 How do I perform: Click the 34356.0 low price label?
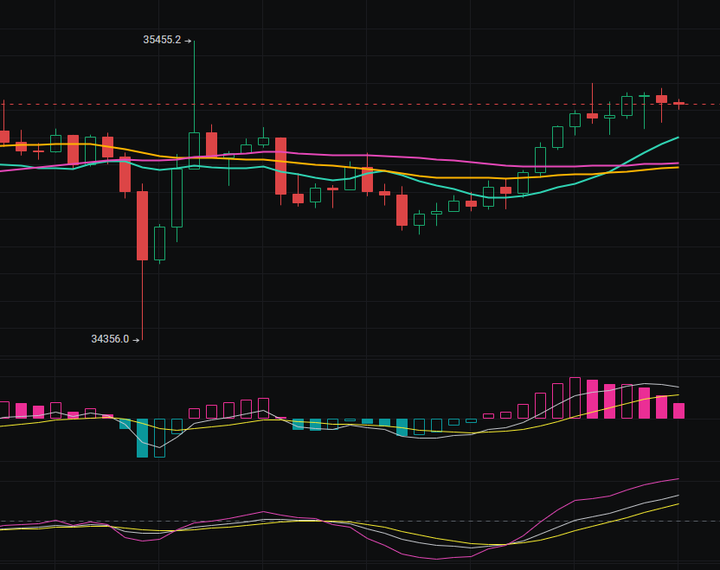[x=110, y=339]
